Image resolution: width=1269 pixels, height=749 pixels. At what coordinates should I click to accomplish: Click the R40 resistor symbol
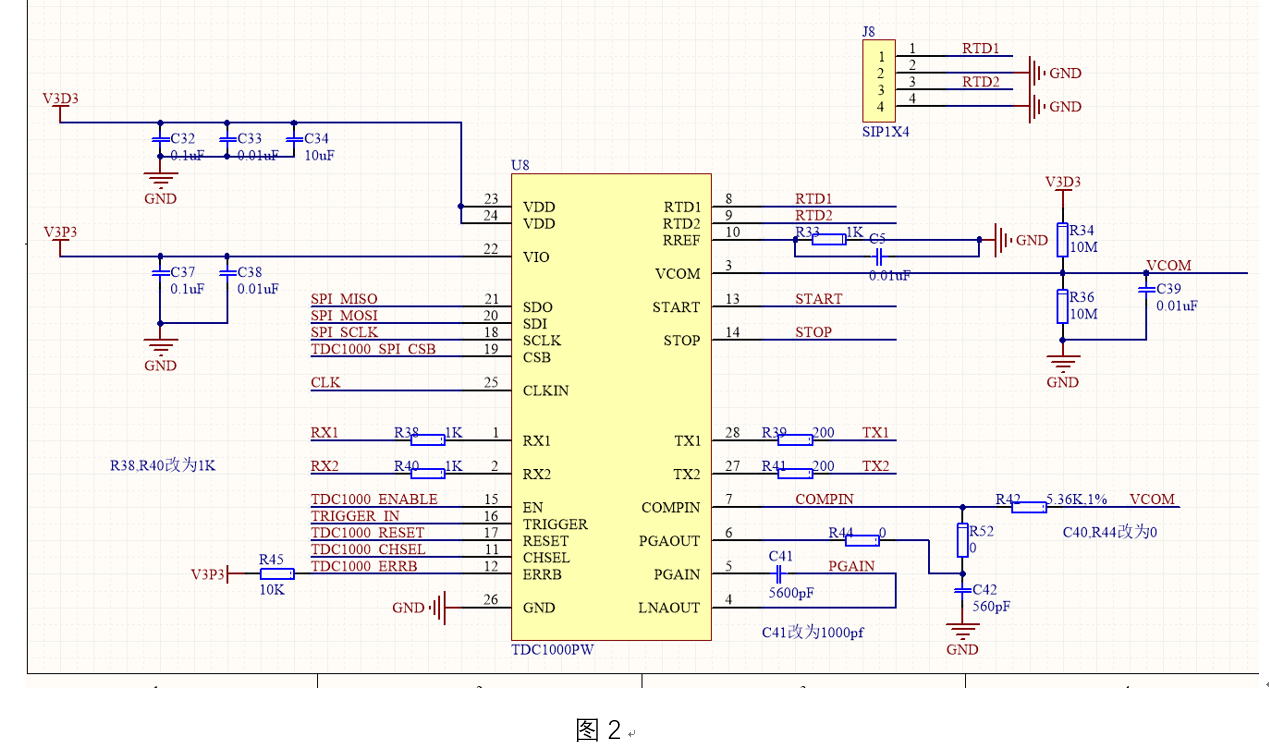[429, 474]
